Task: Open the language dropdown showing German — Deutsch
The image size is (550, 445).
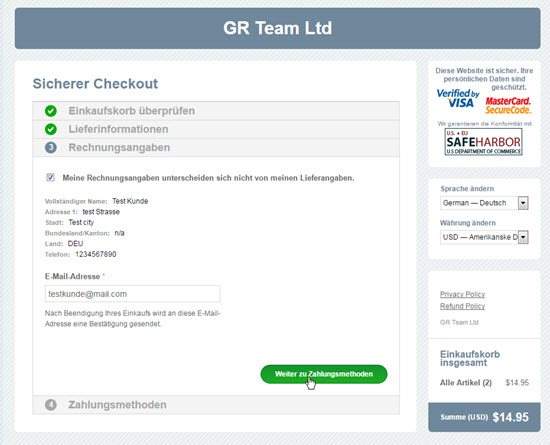Action: tap(484, 203)
